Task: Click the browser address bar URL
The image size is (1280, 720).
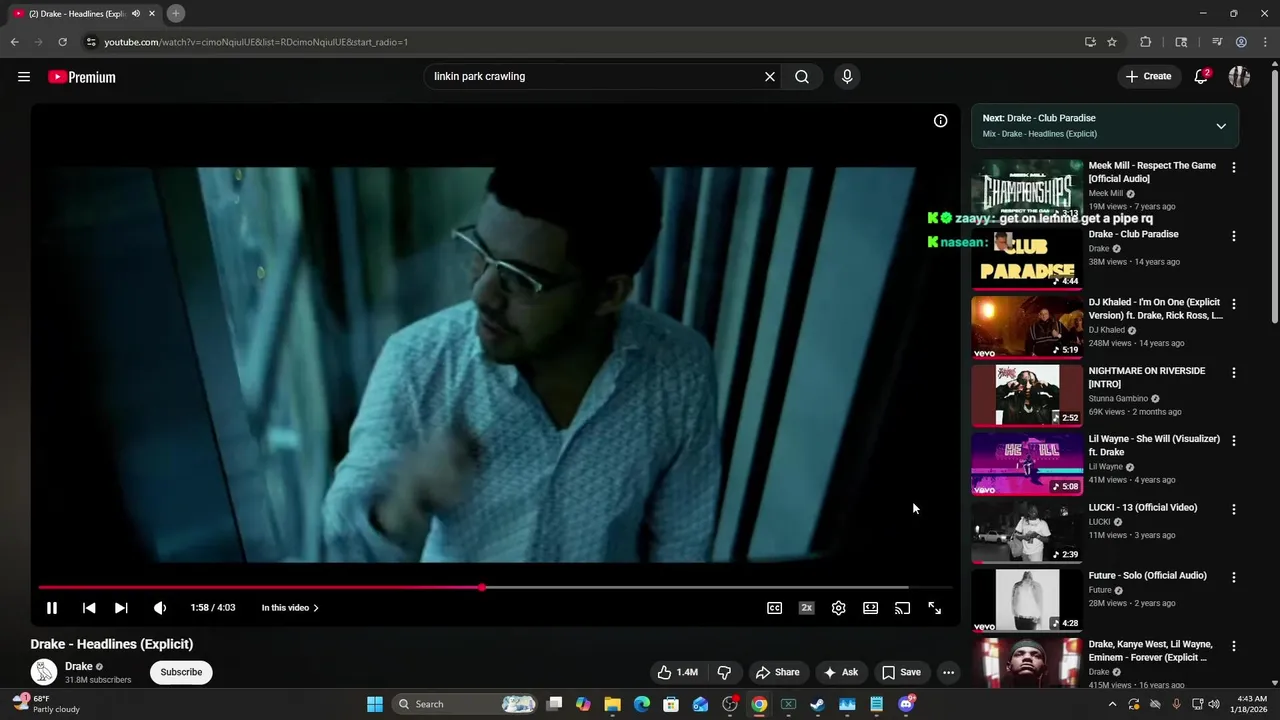Action: point(256,42)
